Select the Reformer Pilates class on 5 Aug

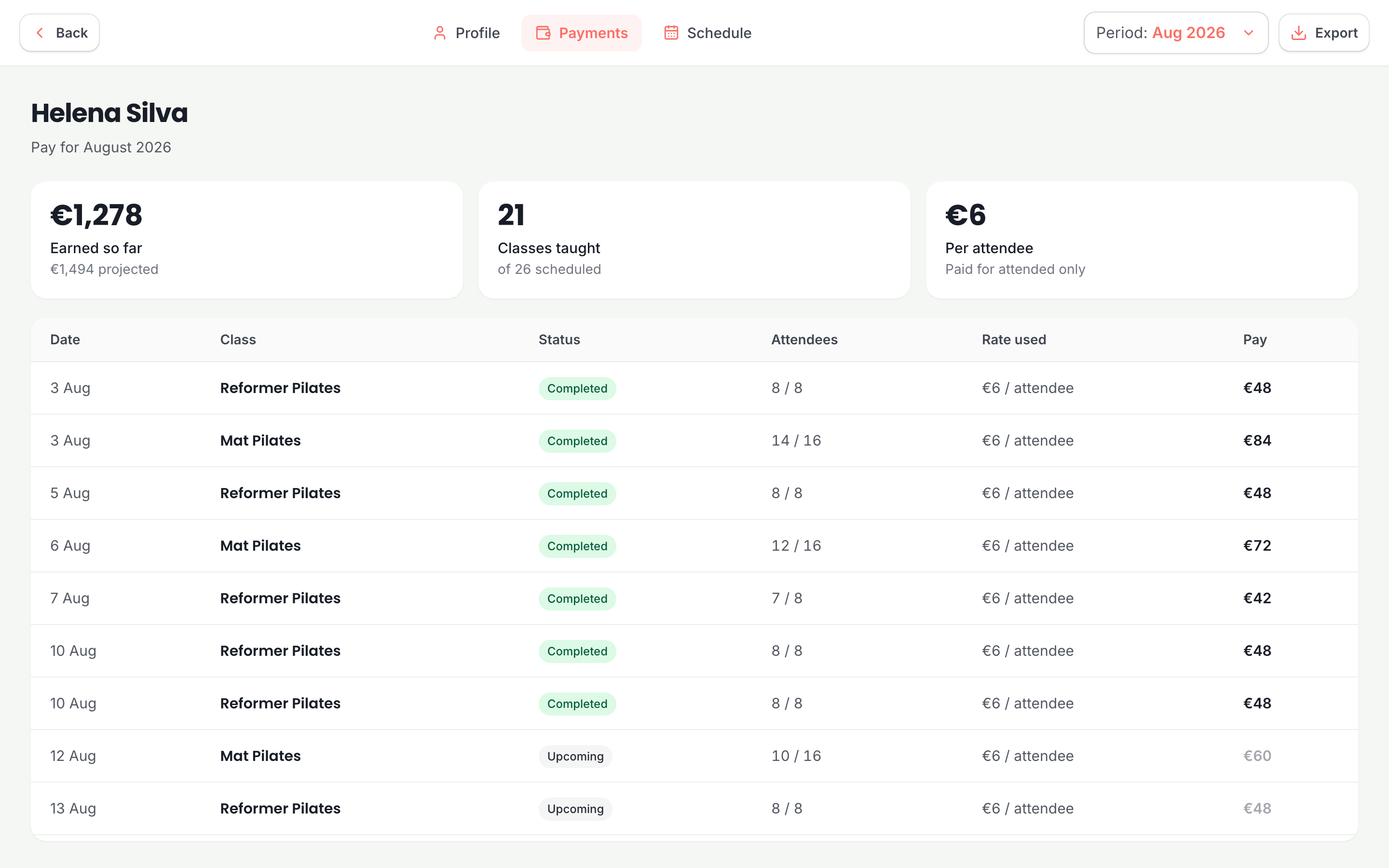(x=280, y=493)
